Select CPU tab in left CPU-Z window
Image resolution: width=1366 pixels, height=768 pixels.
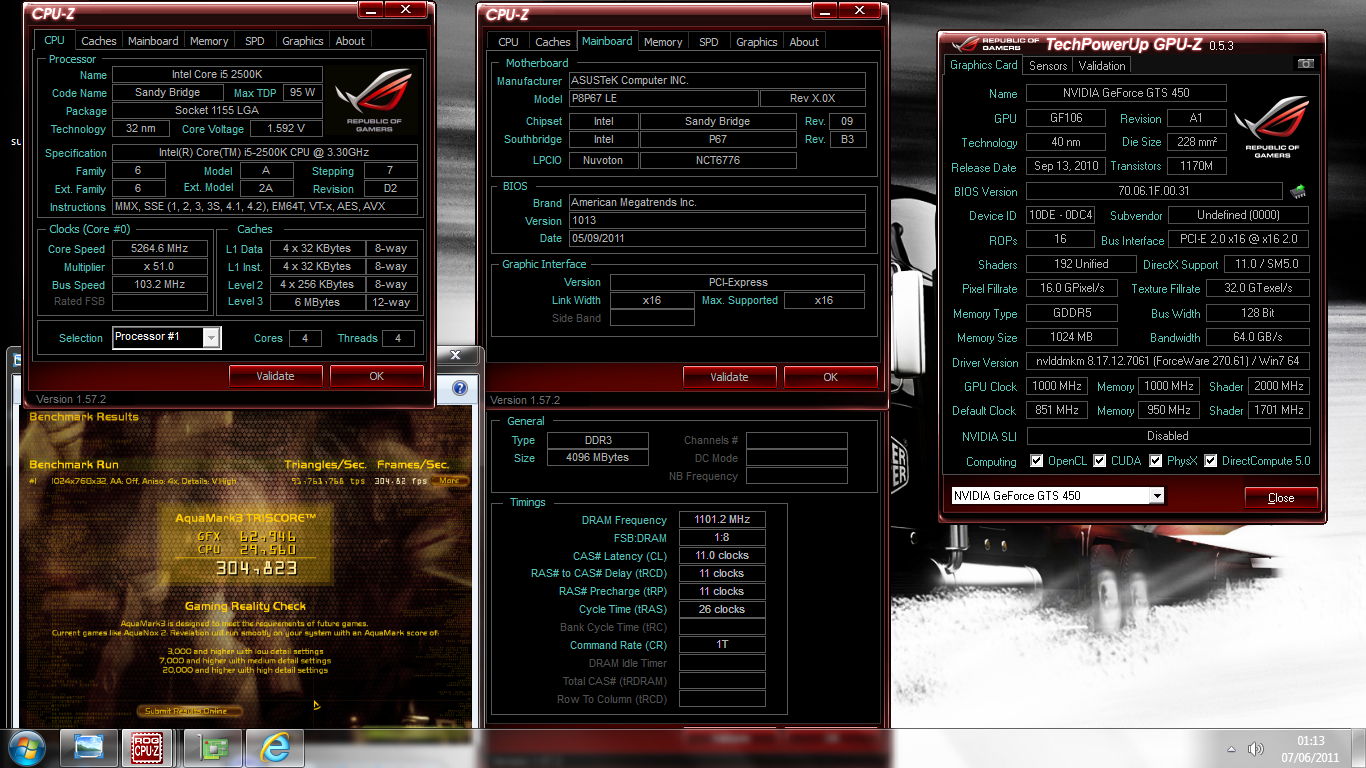pos(54,40)
